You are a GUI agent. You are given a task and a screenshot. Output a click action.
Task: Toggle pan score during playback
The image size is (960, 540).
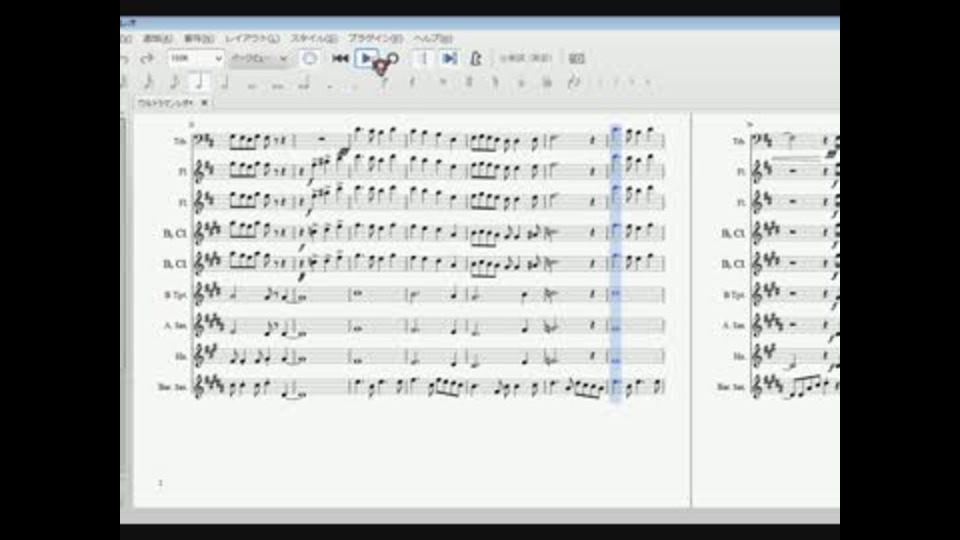[449, 58]
